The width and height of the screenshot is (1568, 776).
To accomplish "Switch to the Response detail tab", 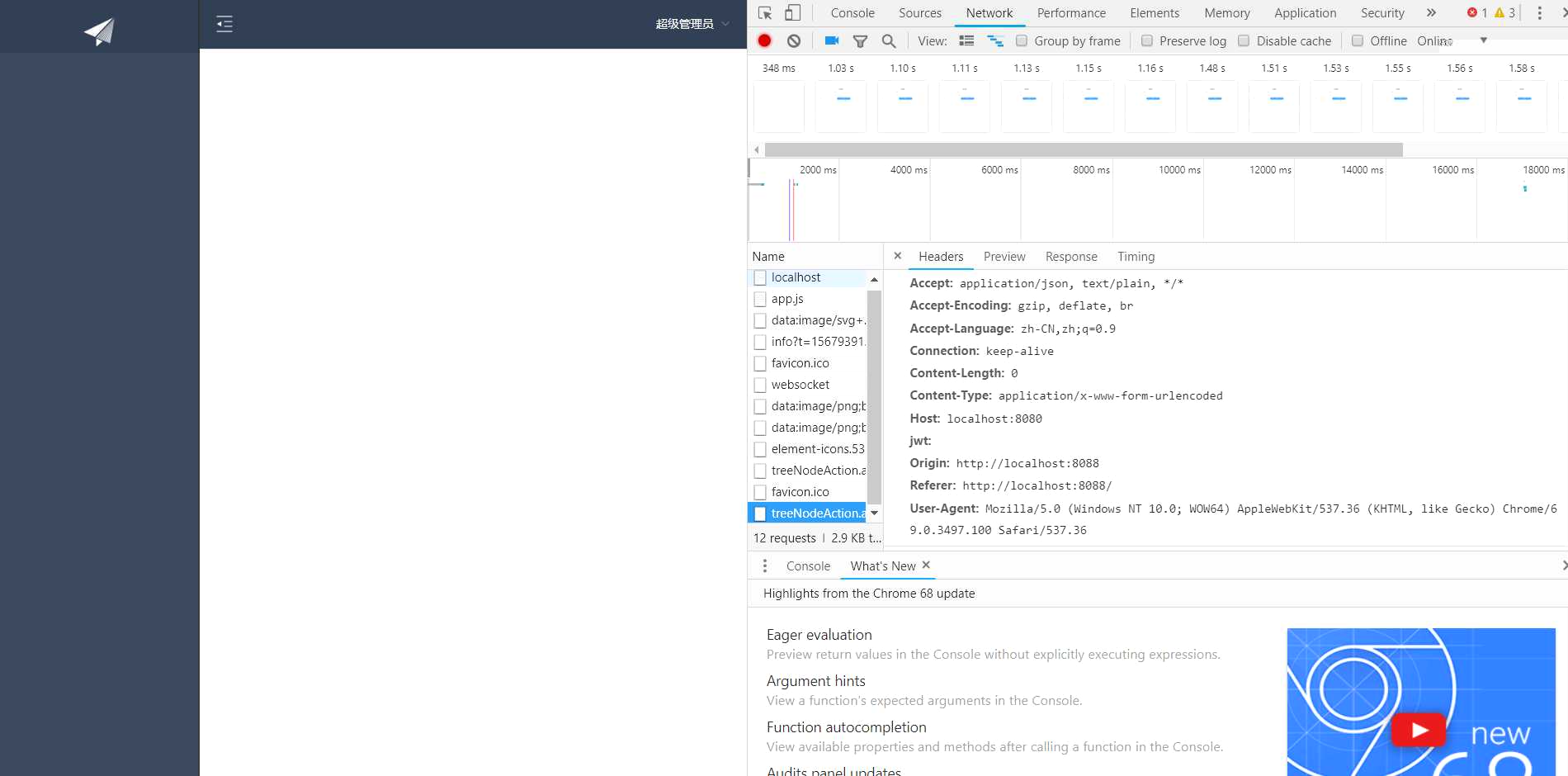I will pyautogui.click(x=1071, y=257).
